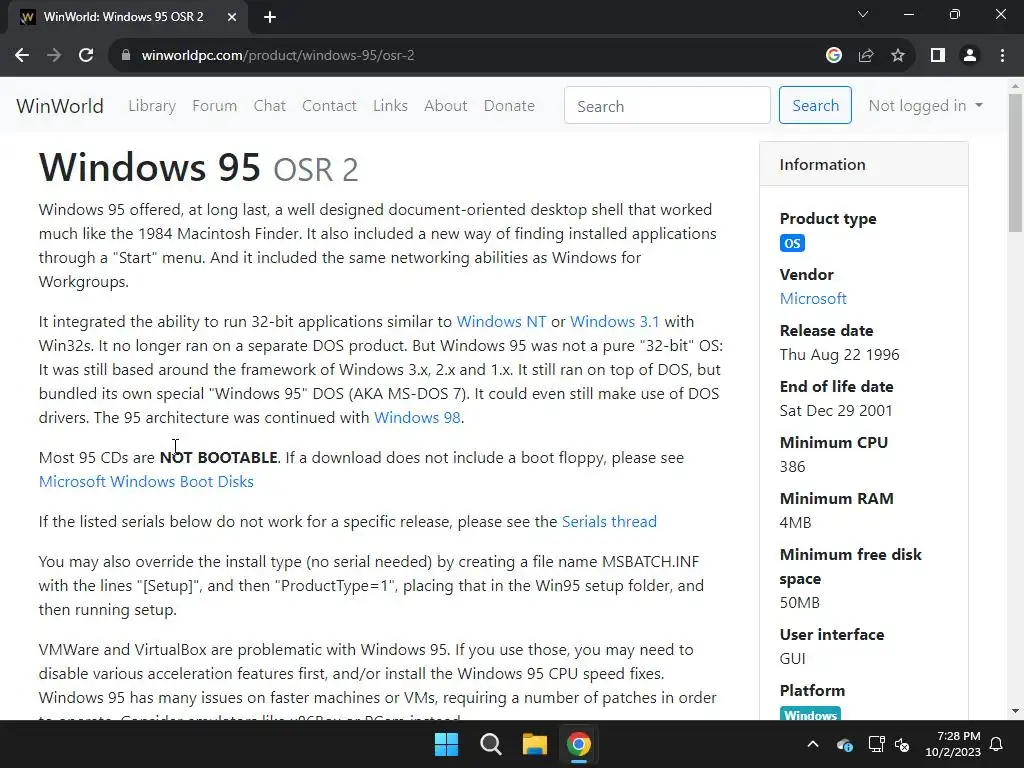Bookmark this page with the star

point(898,56)
